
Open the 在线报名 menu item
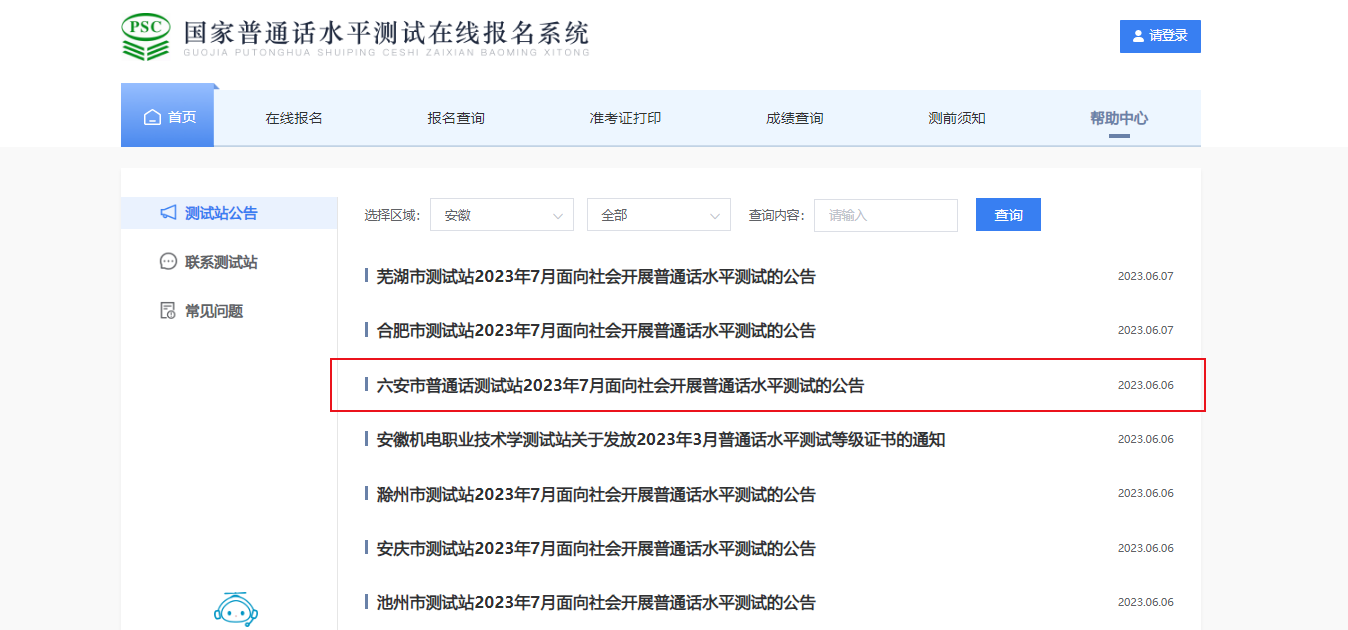click(x=294, y=118)
